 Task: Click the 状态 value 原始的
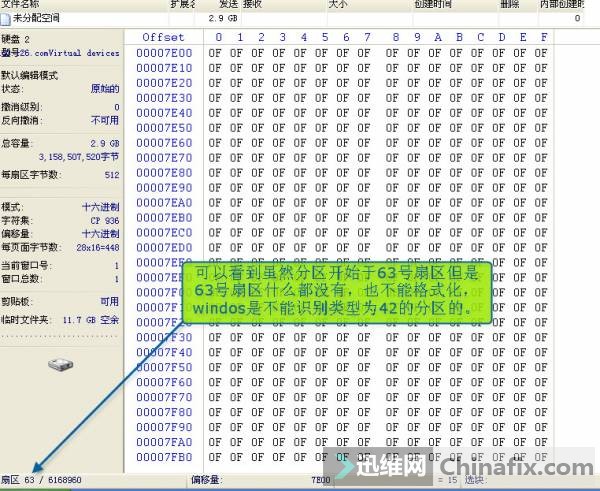pos(105,89)
